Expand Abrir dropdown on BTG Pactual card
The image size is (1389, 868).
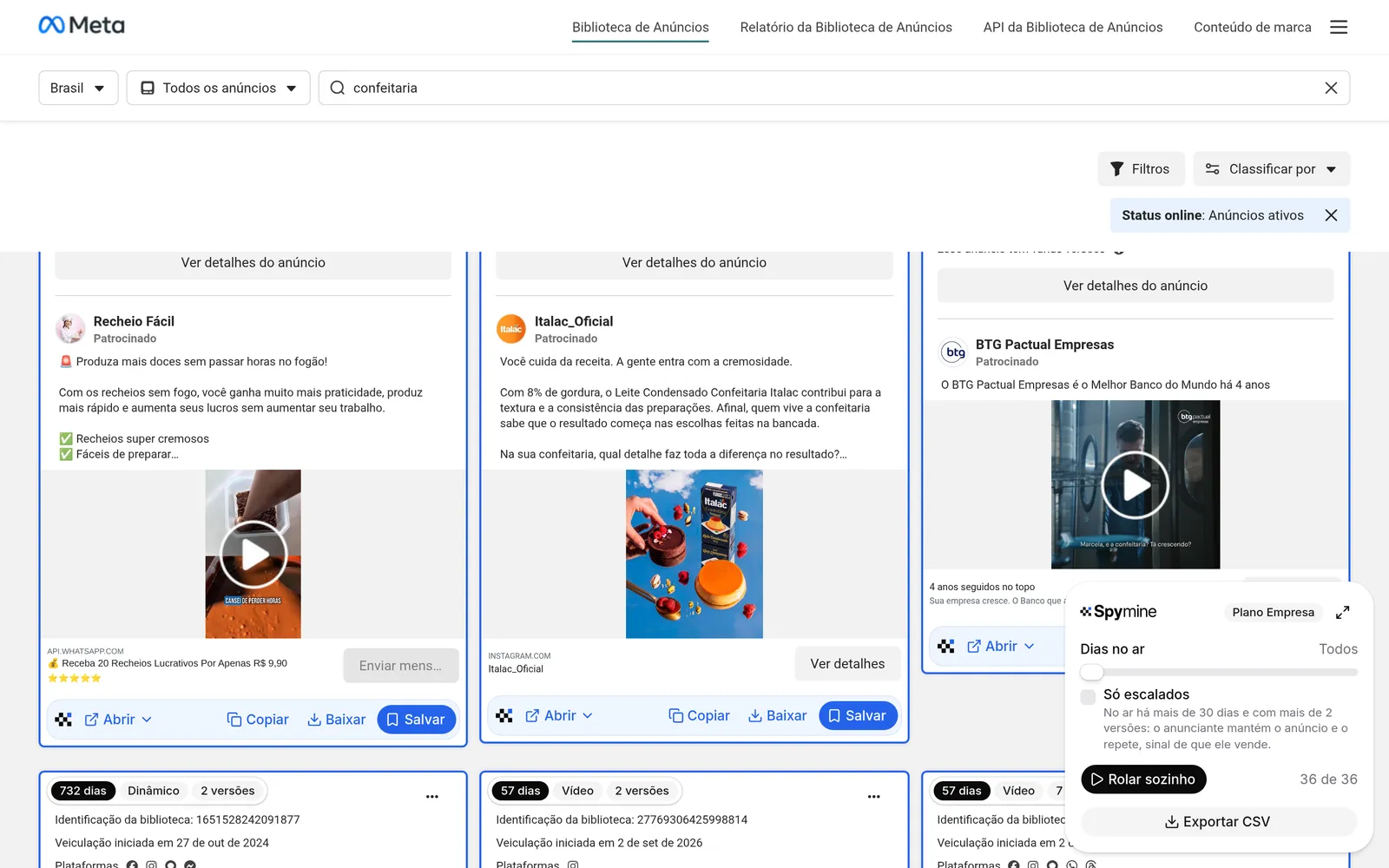pyautogui.click(x=1000, y=647)
